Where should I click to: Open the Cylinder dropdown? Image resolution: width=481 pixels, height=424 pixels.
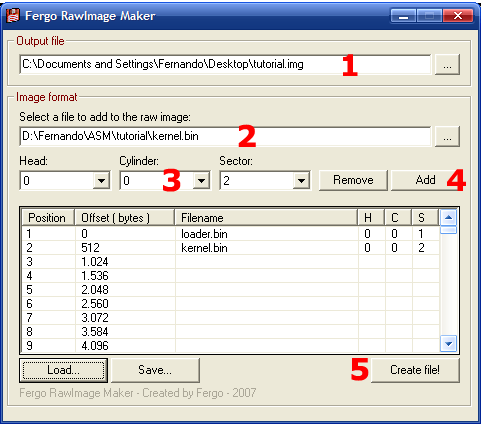pos(201,181)
